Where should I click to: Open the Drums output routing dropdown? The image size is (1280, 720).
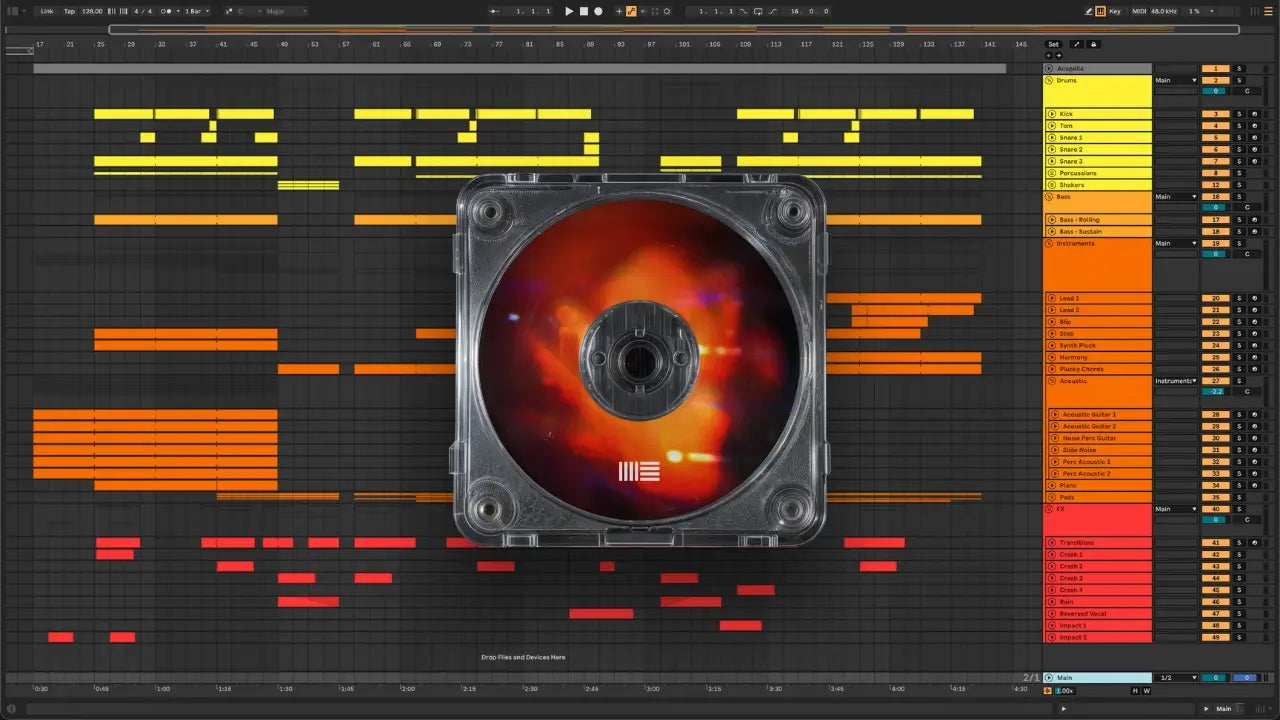(x=1175, y=80)
